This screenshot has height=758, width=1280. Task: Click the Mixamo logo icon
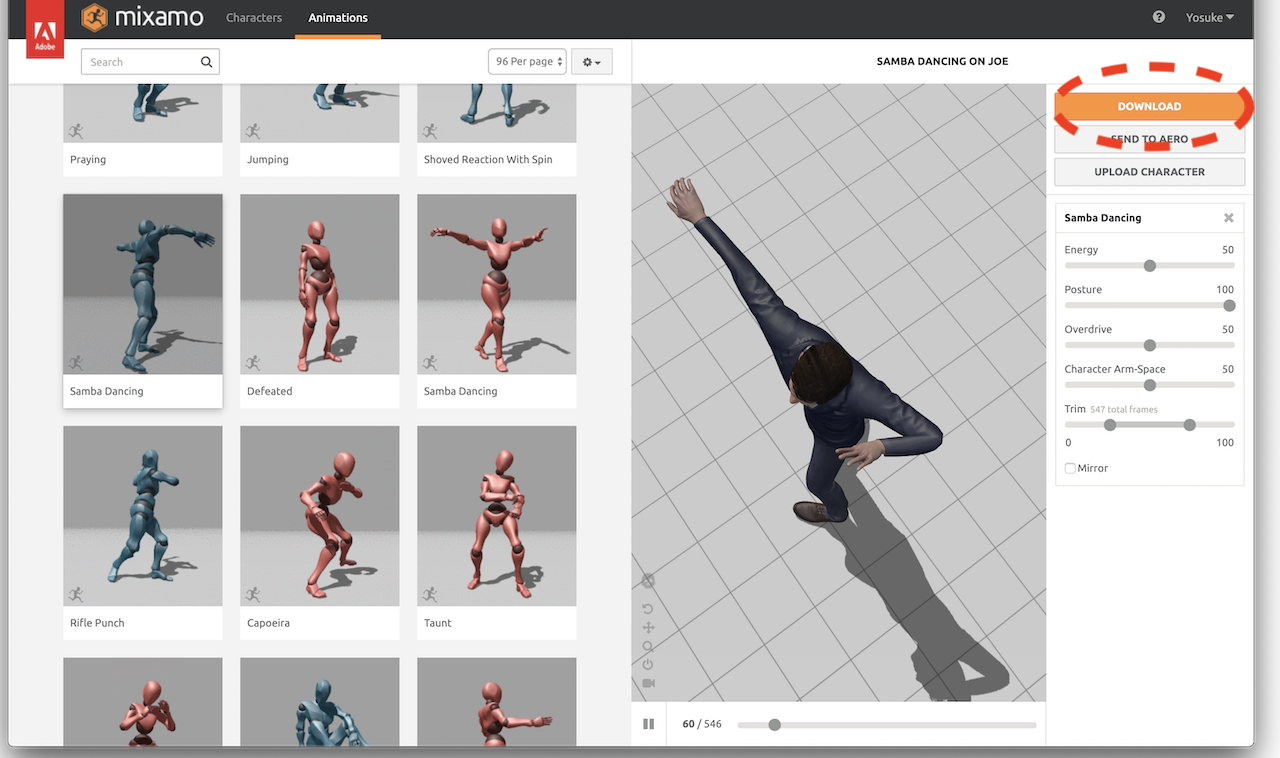94,17
